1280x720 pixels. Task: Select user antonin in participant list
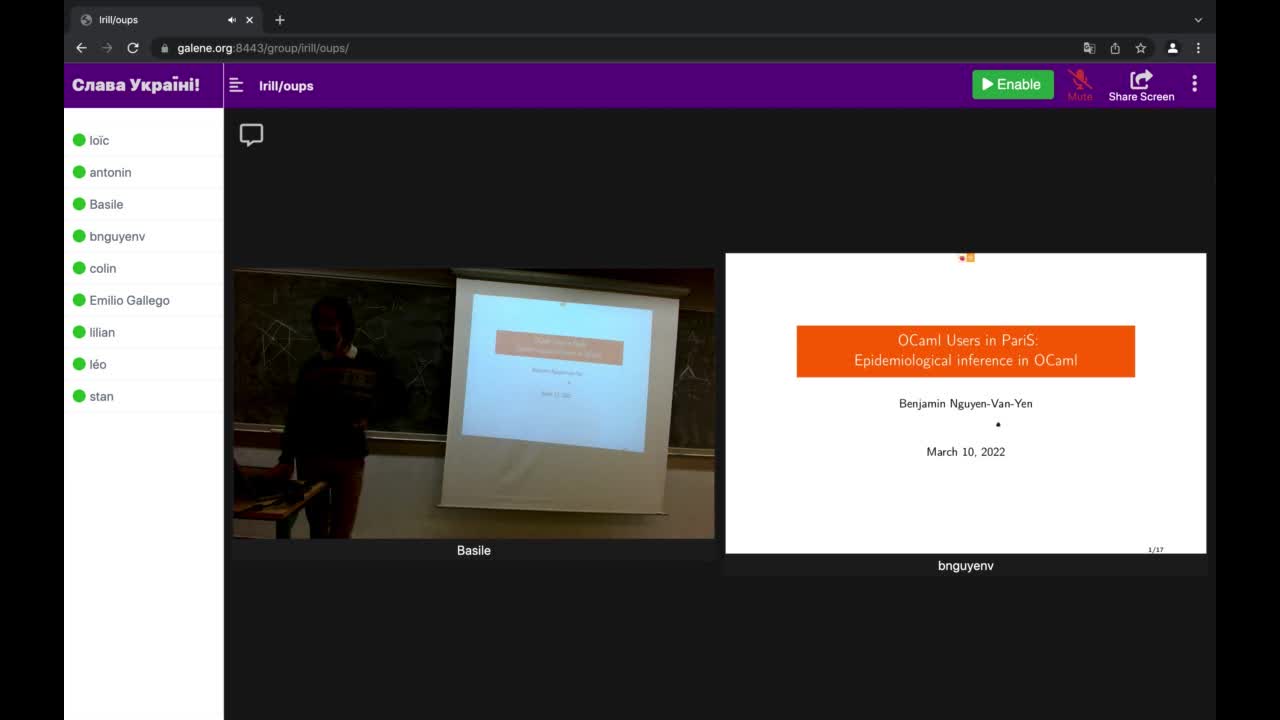tap(143, 172)
